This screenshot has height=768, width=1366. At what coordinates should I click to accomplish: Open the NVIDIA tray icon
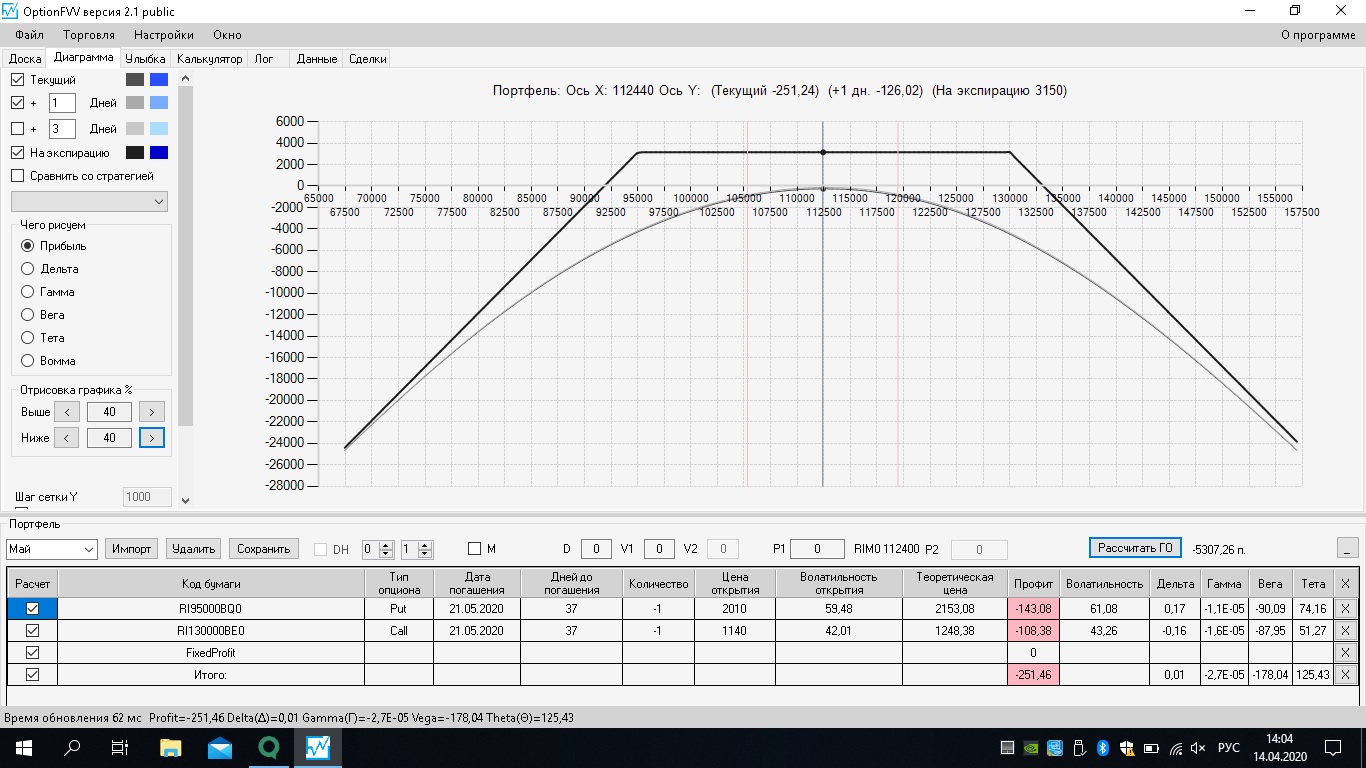[1031, 748]
